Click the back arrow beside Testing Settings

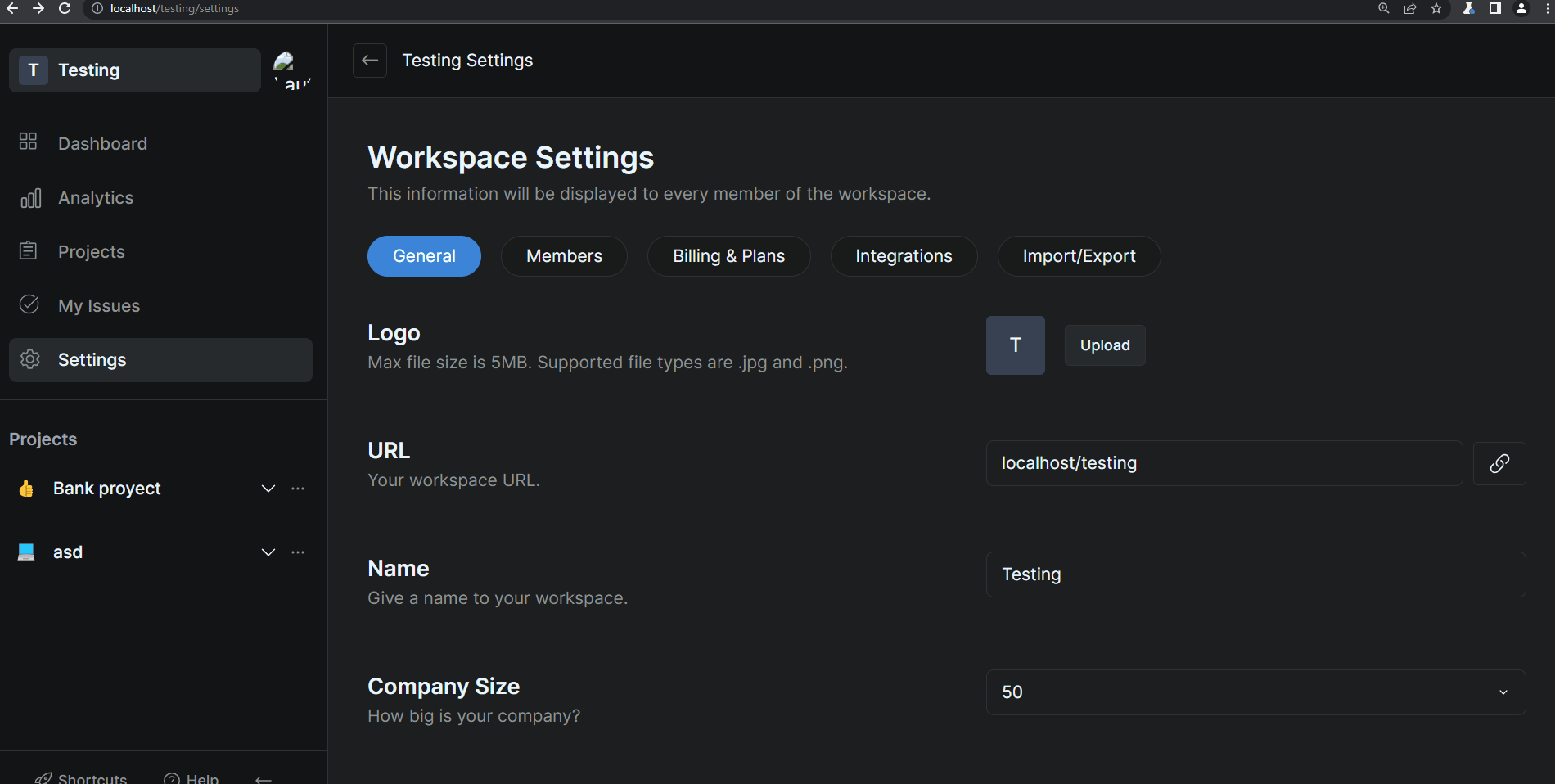tap(370, 61)
